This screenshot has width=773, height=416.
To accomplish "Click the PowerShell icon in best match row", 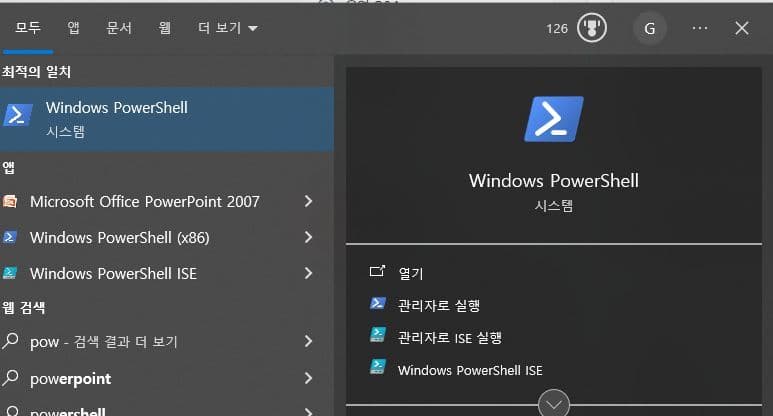I will (17, 115).
